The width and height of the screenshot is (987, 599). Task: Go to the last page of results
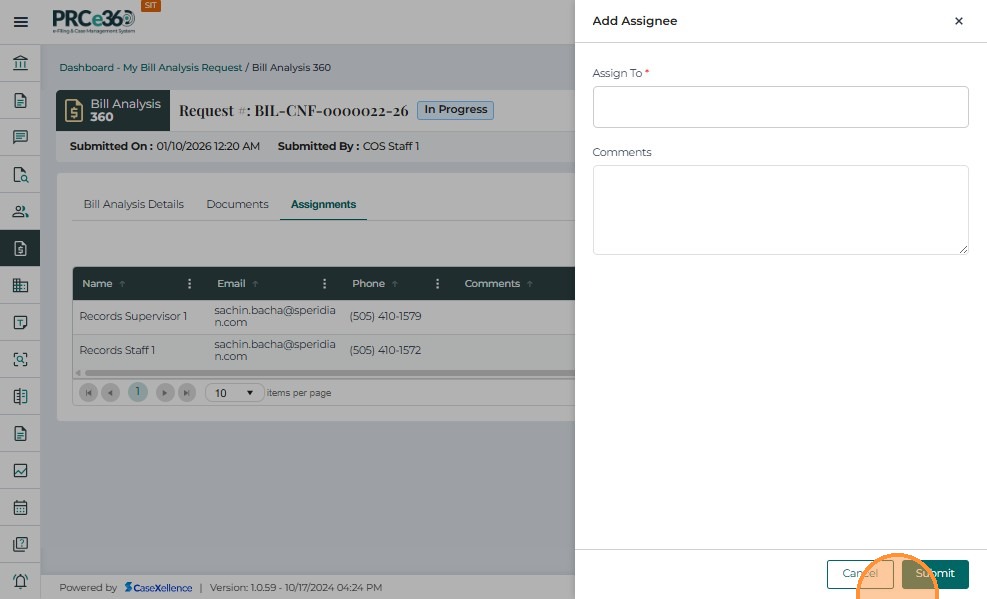pyautogui.click(x=187, y=393)
